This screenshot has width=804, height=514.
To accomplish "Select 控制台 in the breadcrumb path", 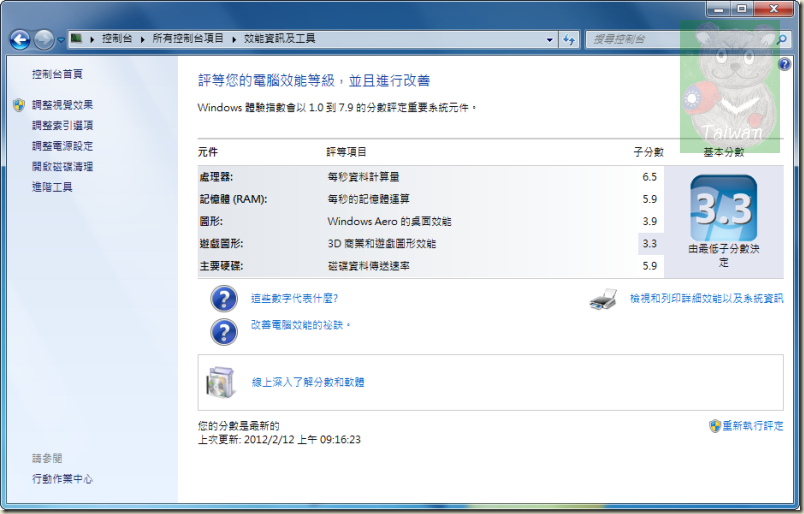I will 117,38.
